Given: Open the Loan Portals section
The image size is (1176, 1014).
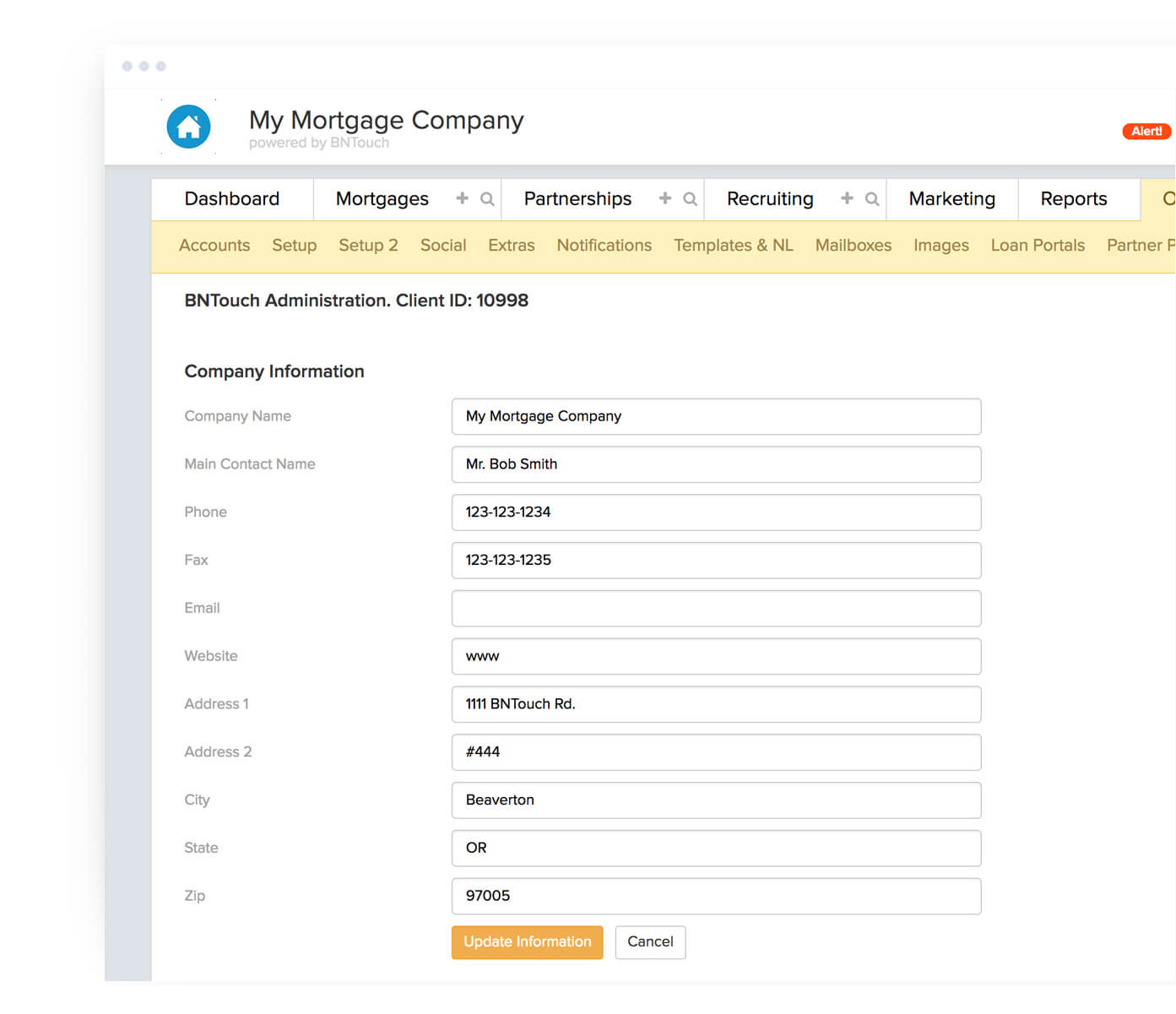Looking at the screenshot, I should [x=1038, y=245].
